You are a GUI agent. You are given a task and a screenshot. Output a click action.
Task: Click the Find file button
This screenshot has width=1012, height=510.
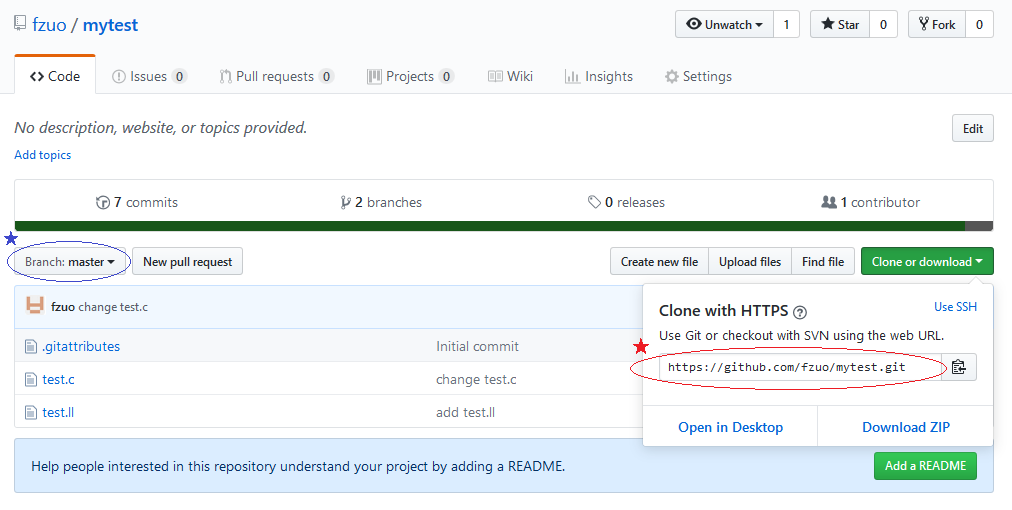click(x=823, y=261)
